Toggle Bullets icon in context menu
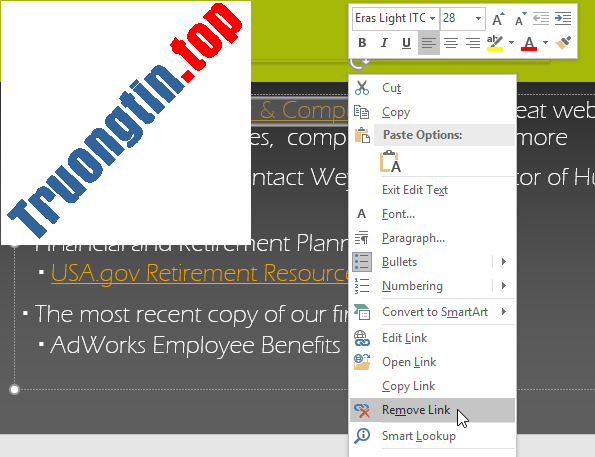This screenshot has width=595, height=457. [362, 262]
